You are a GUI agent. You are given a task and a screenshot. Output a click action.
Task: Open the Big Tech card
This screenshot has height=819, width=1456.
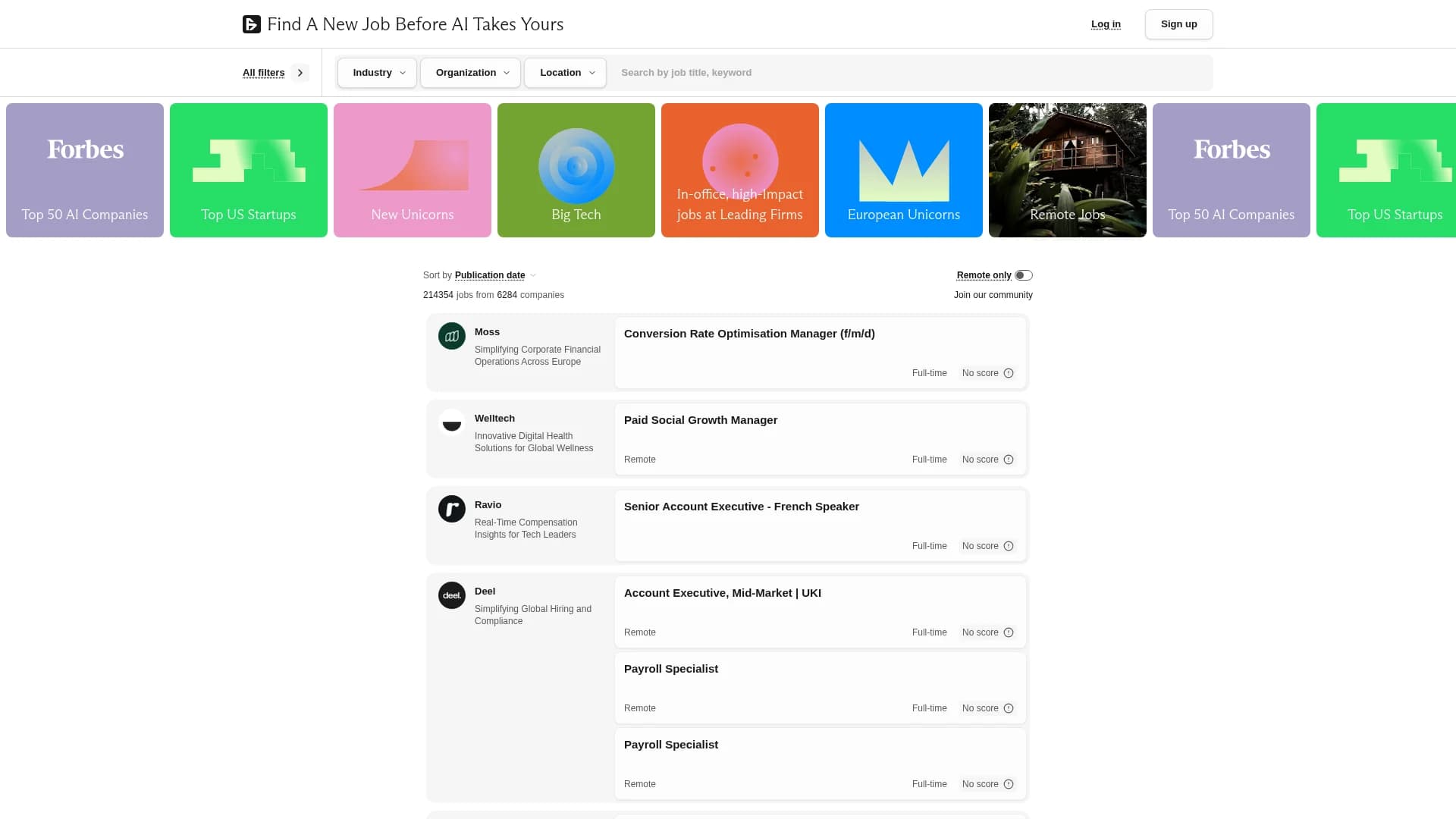point(576,171)
